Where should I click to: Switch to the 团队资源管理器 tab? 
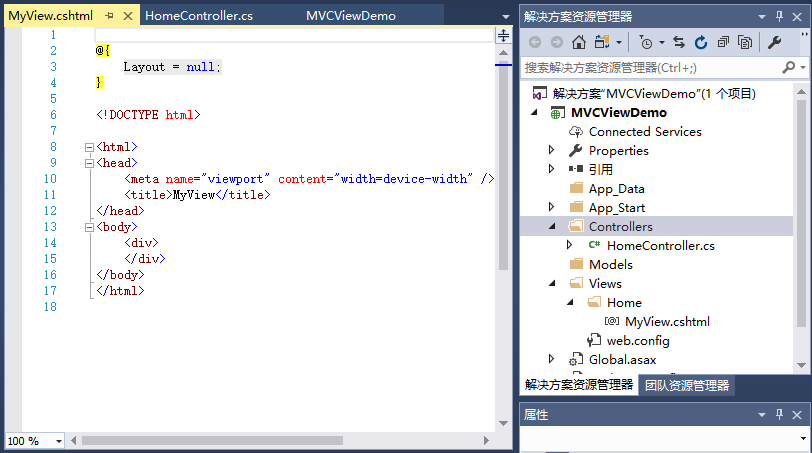686,385
